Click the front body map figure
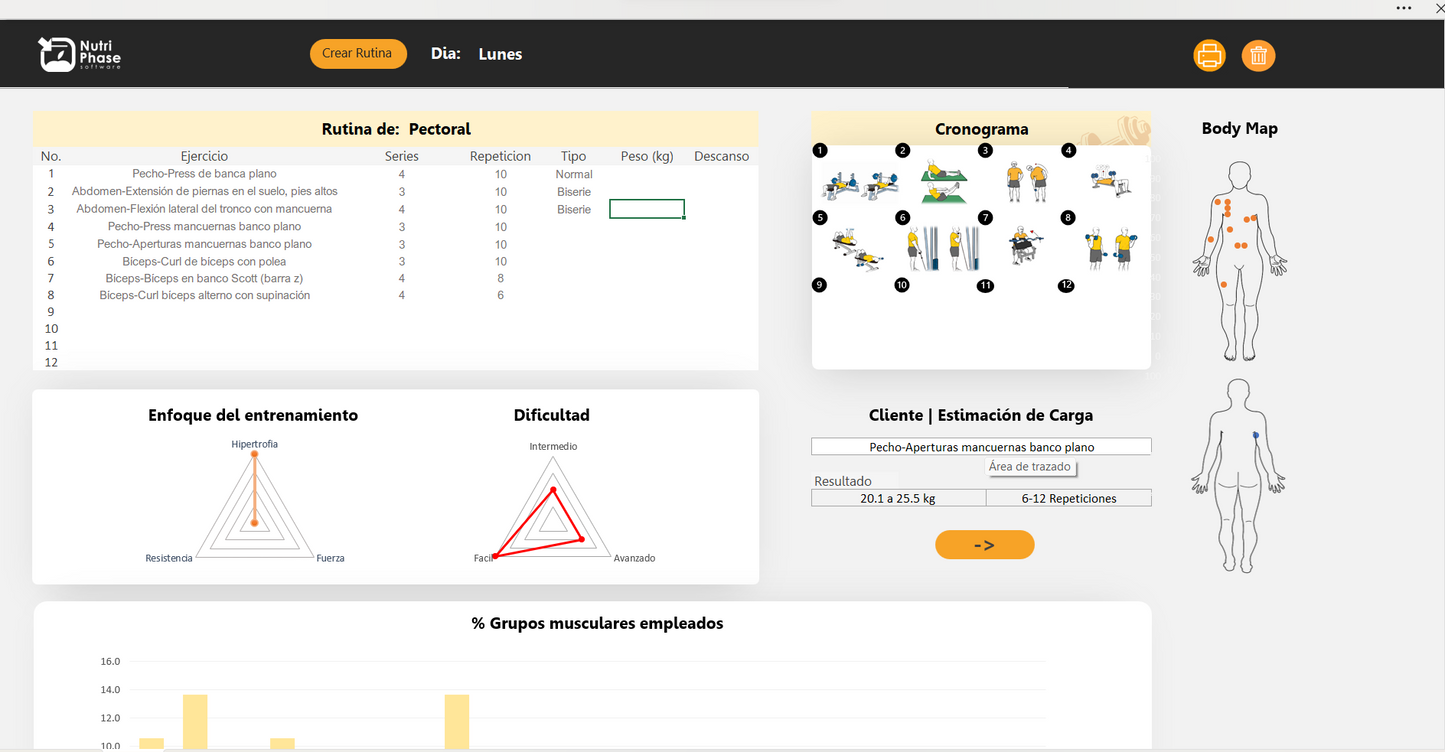 [1239, 260]
